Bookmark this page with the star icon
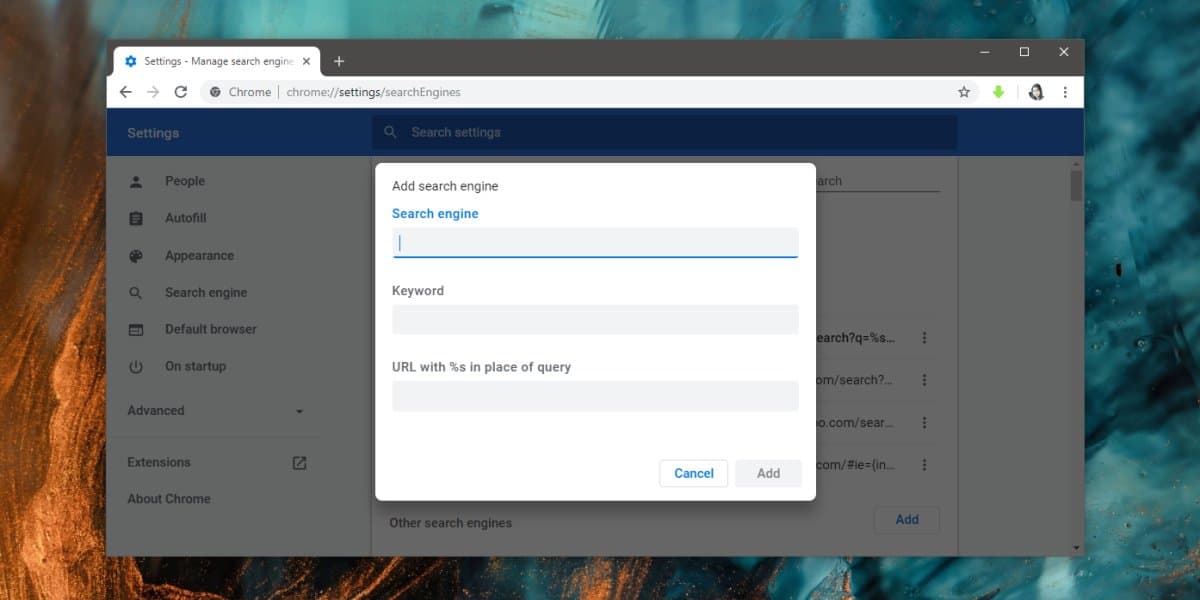Viewport: 1200px width, 600px height. (964, 92)
